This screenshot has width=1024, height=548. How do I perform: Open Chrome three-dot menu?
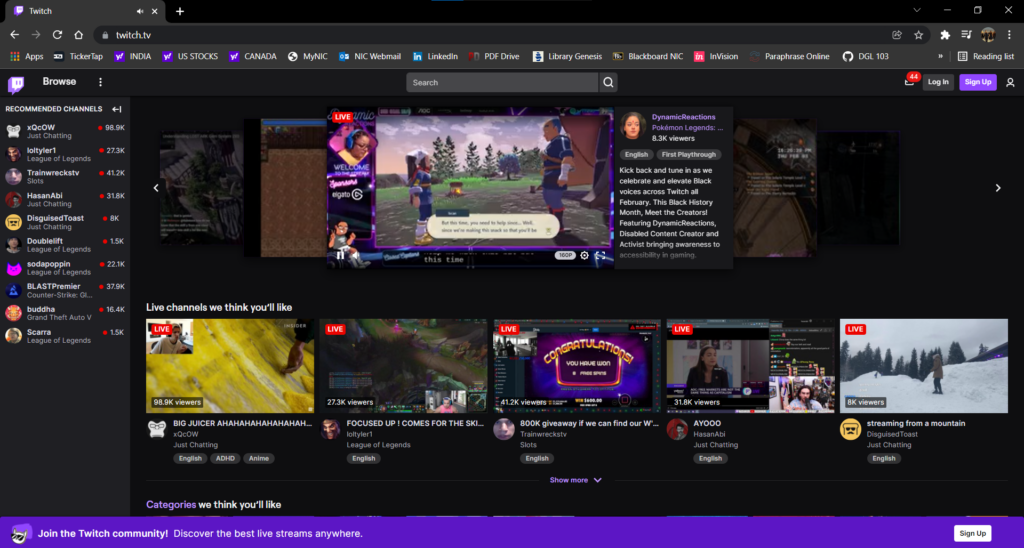(1010, 35)
